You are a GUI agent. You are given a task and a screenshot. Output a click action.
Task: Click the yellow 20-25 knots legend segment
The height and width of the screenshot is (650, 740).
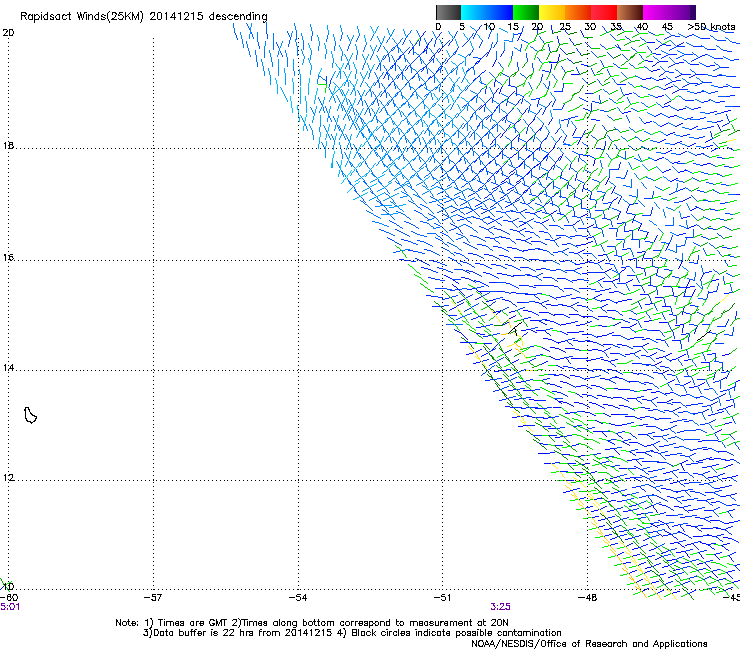552,12
